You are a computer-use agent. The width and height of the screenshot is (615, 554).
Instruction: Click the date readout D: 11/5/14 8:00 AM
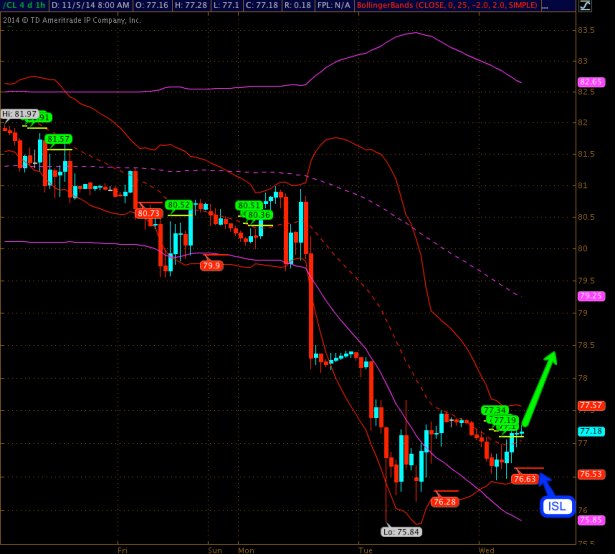click(x=90, y=5)
